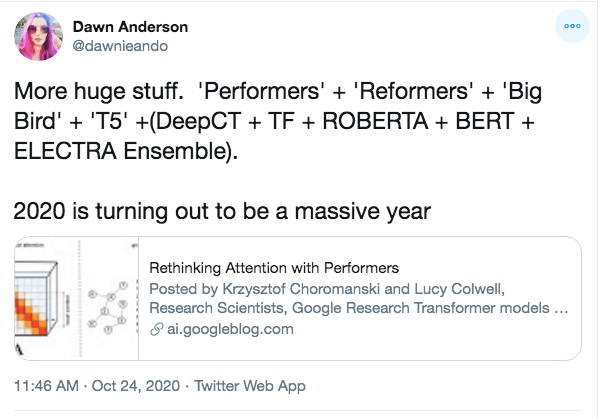Open the 'Rethinking Attention with Performers' card title
This screenshot has width=605, height=419.
click(x=274, y=268)
